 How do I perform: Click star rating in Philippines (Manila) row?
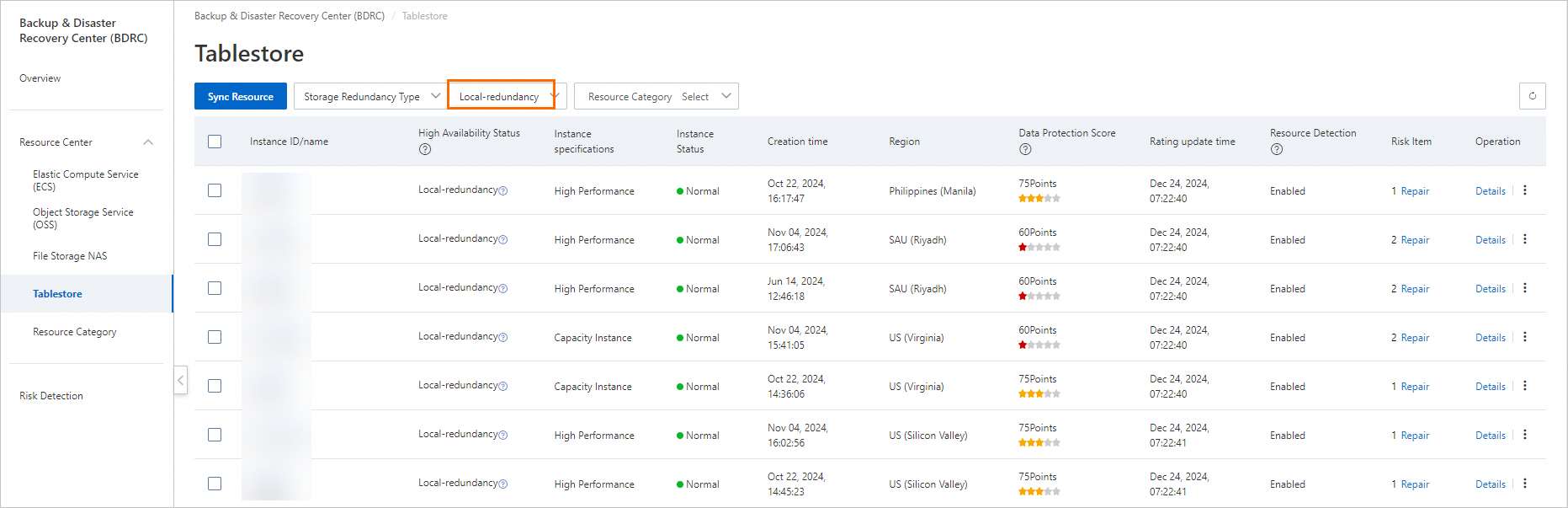click(1039, 199)
